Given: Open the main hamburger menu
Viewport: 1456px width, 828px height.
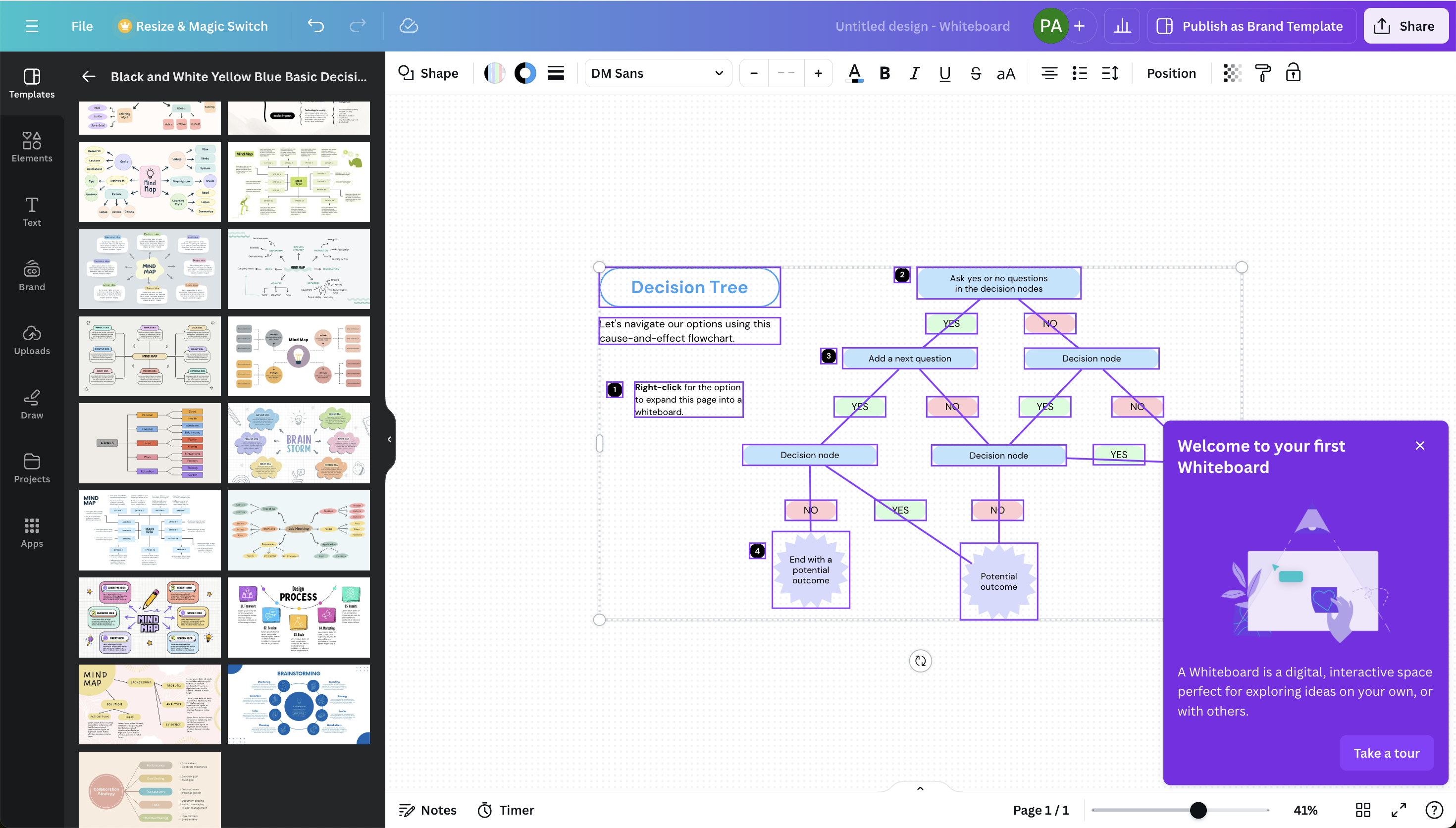Looking at the screenshot, I should pos(32,26).
